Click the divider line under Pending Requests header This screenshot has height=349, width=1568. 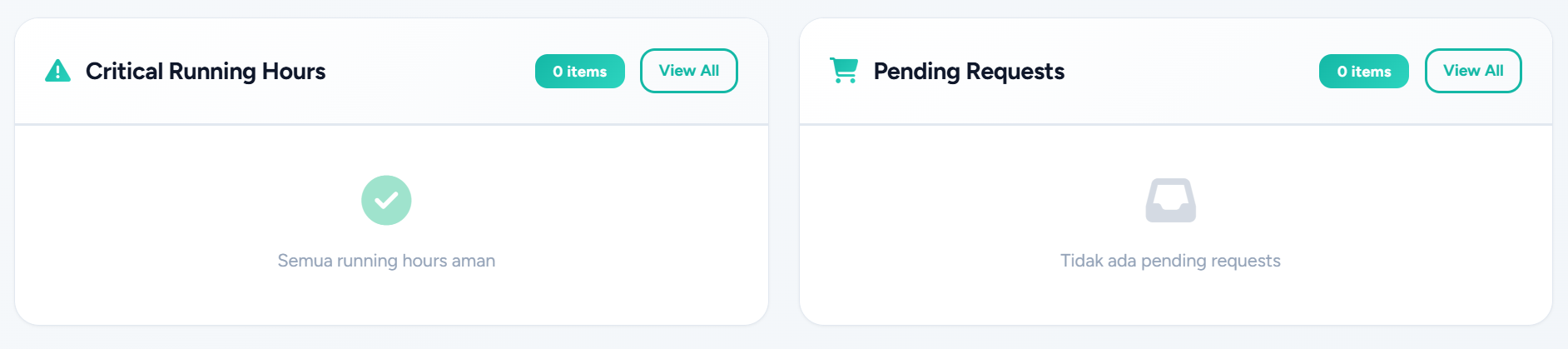click(1175, 125)
